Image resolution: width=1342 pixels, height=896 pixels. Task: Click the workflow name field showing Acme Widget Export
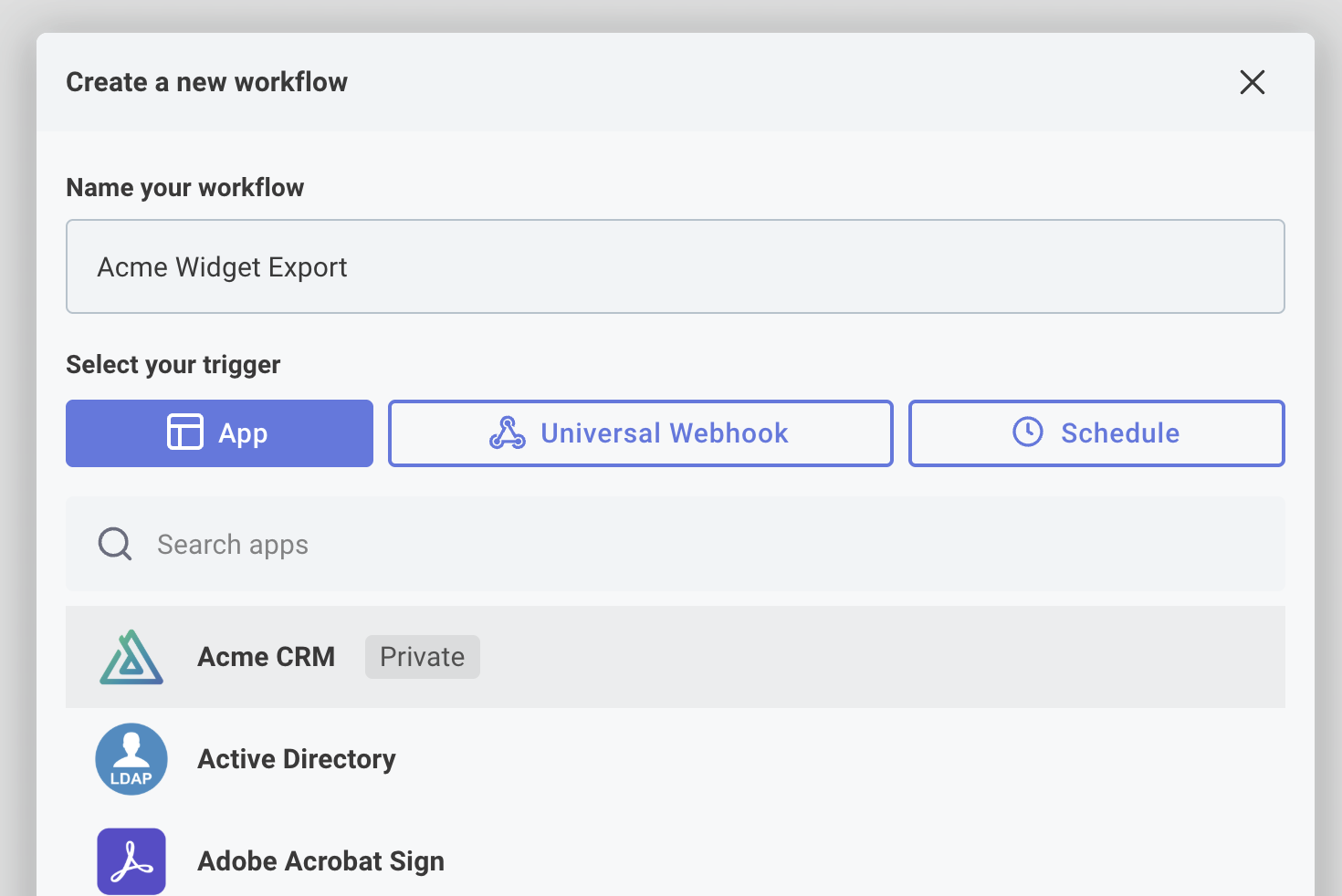point(675,266)
